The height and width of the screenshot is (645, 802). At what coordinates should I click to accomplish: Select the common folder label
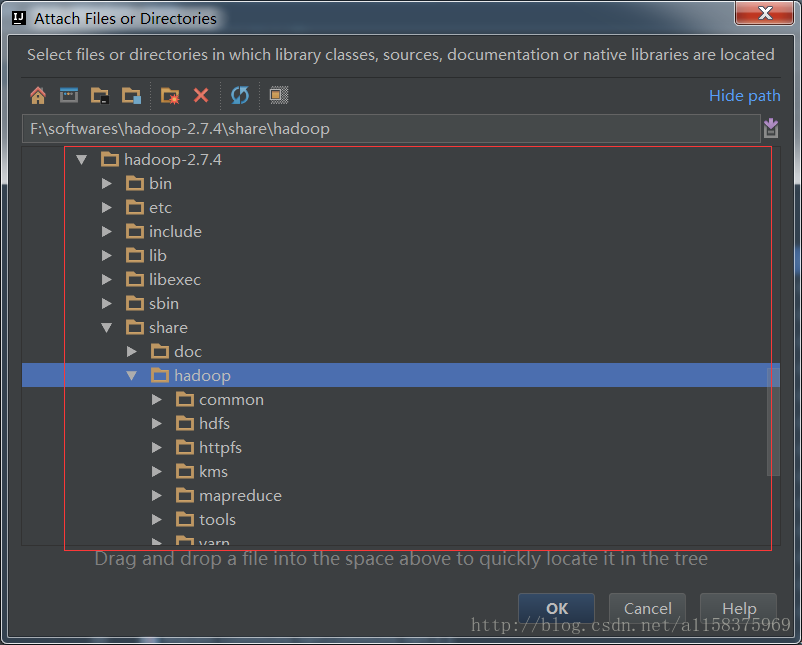[231, 400]
